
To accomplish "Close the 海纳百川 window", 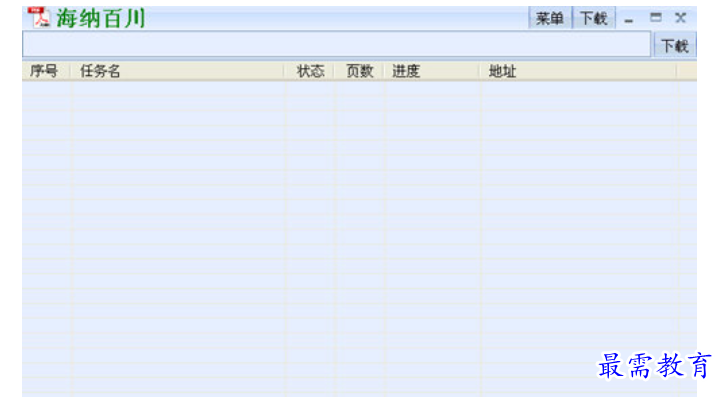I will (x=681, y=18).
